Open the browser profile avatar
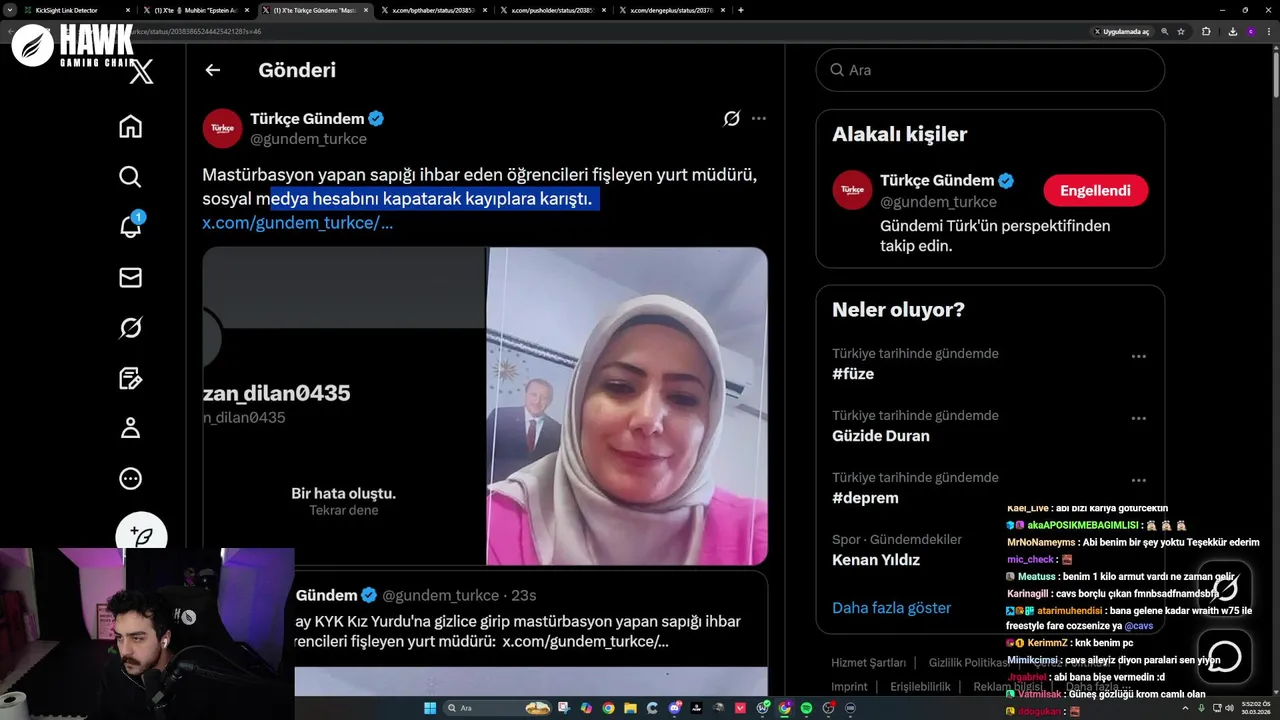This screenshot has width=1280, height=720. (1251, 32)
